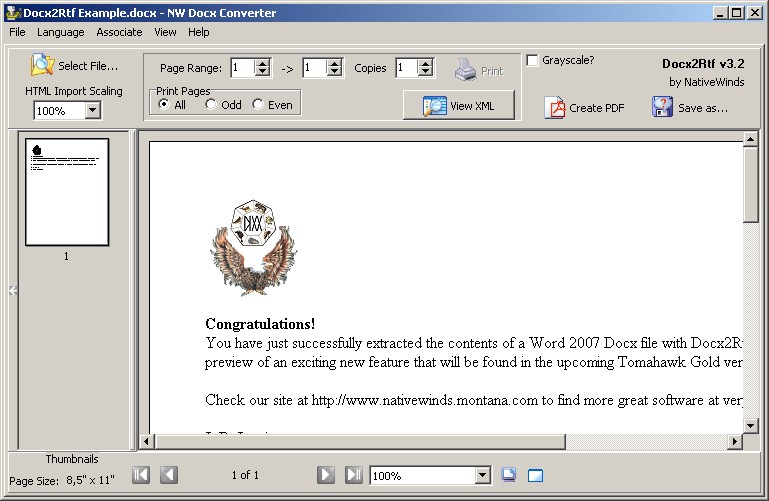Image resolution: width=769 pixels, height=501 pixels.
Task: Select the All print pages radio
Action: [x=164, y=104]
